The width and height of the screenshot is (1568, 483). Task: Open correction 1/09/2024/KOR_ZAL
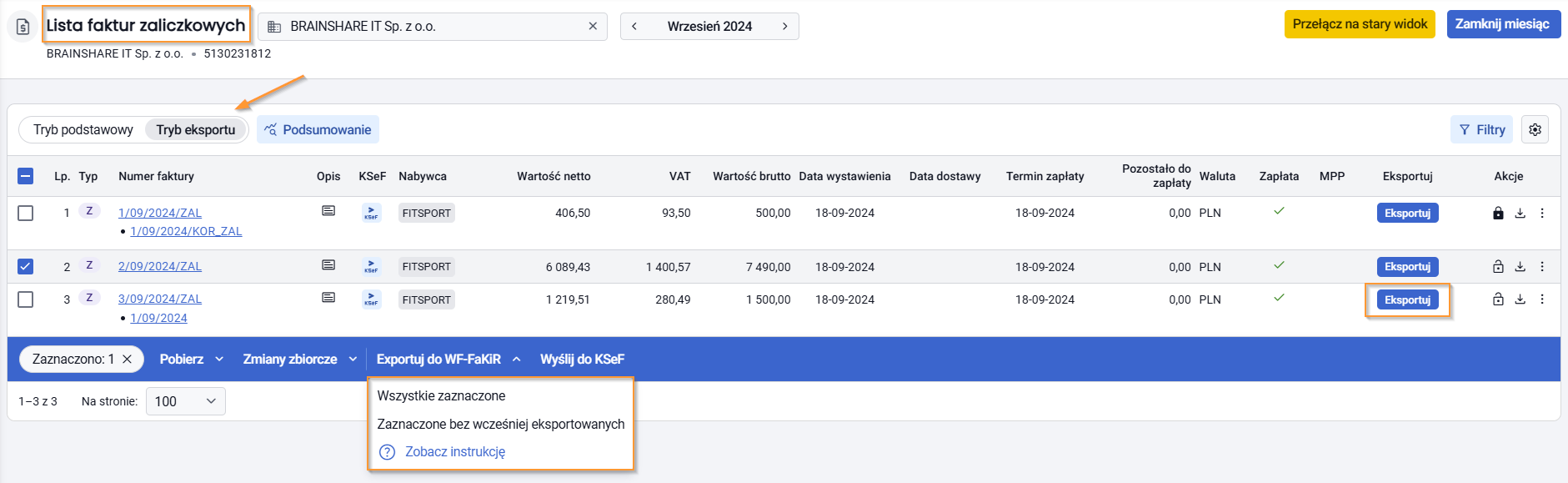point(186,231)
